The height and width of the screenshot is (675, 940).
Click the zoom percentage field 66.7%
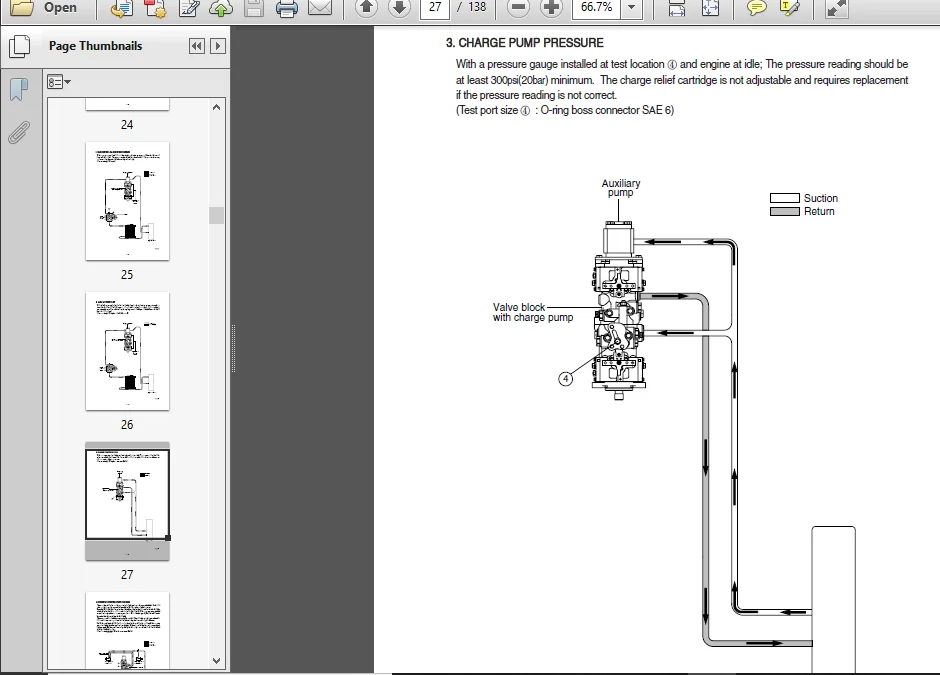(596, 8)
